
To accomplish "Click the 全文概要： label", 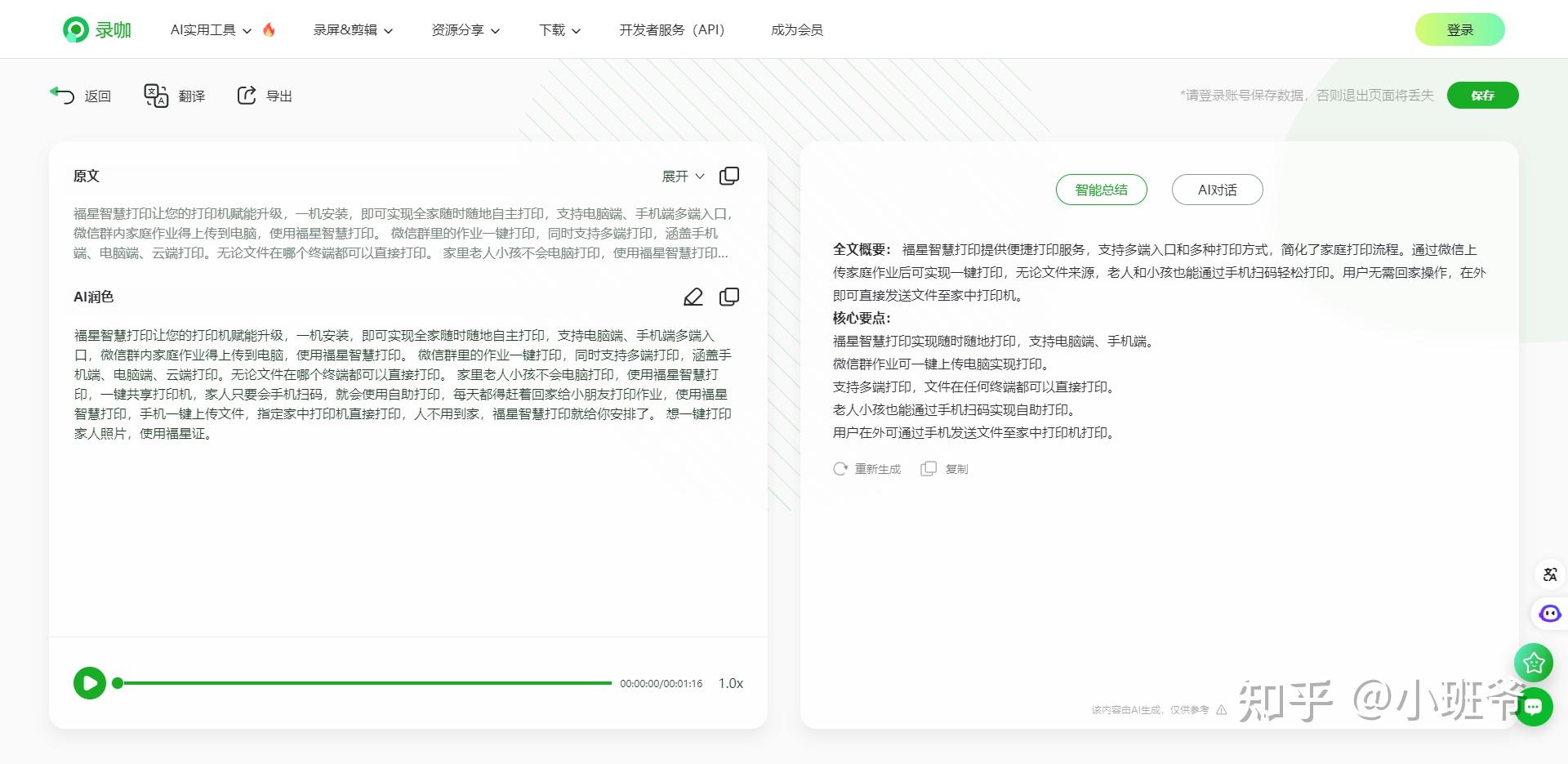I will point(862,250).
